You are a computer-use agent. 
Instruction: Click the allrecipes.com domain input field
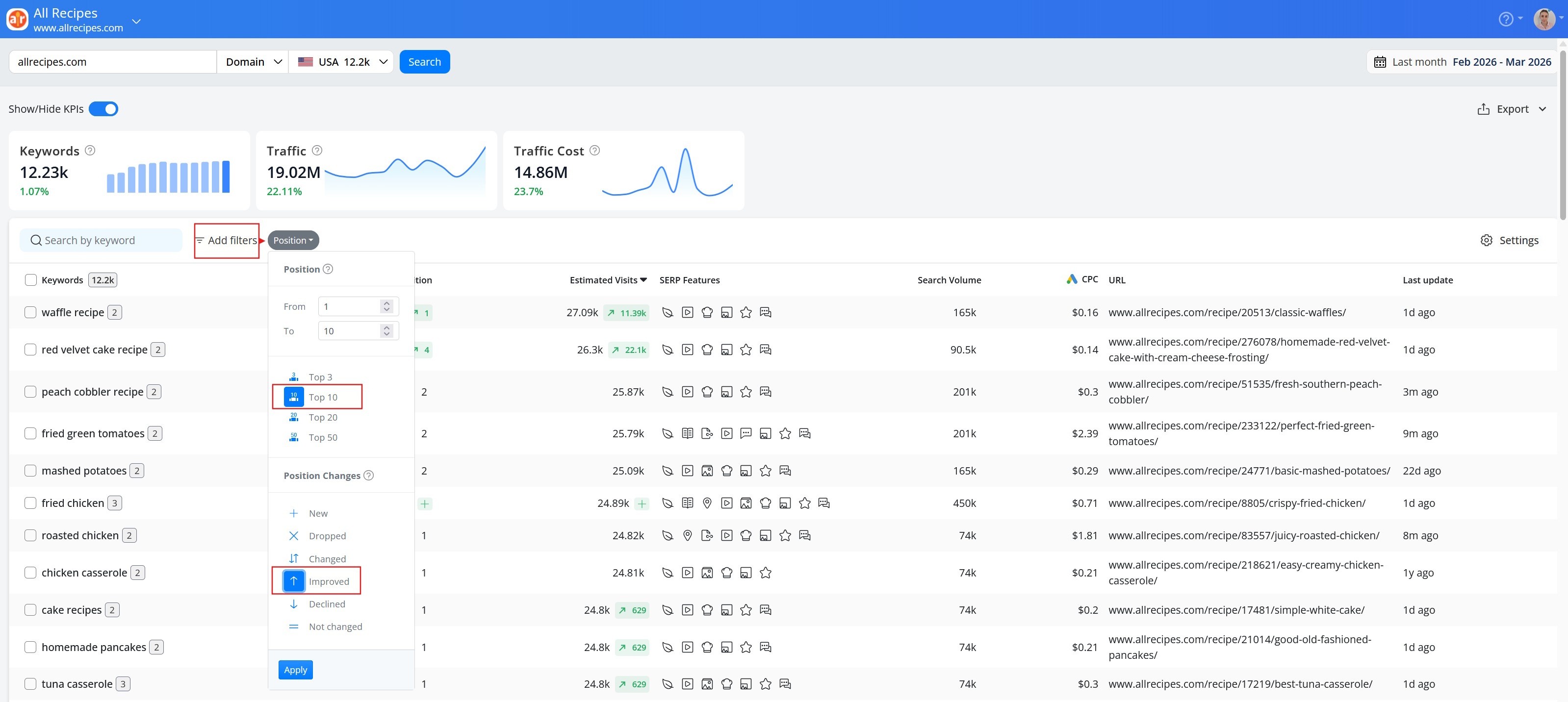(113, 62)
